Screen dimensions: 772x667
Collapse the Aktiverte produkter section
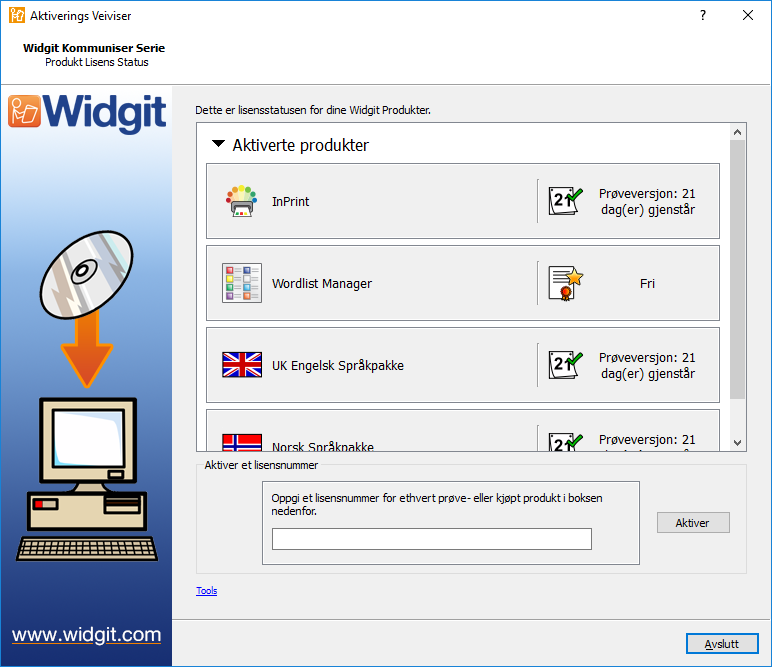tap(218, 144)
